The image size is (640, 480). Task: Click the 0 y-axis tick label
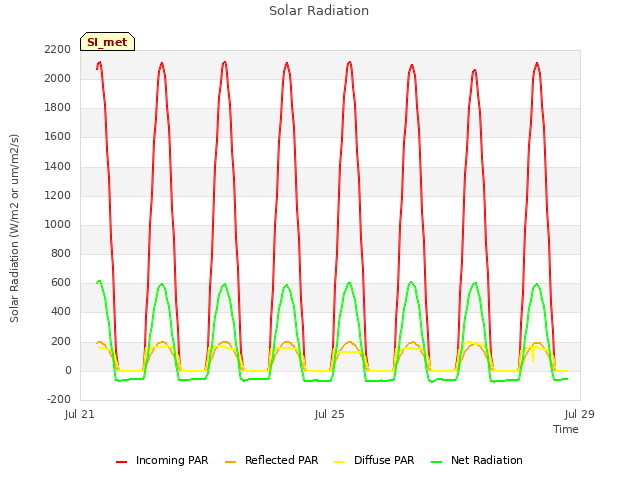(x=68, y=371)
